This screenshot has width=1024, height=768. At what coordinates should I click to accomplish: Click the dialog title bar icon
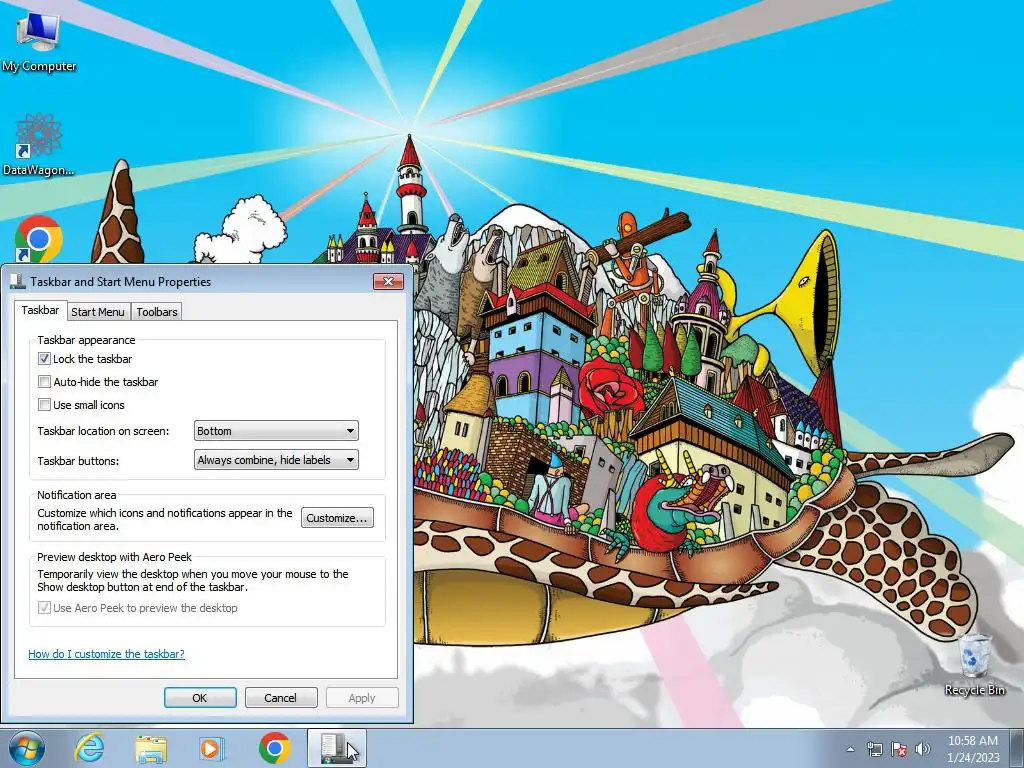pos(18,281)
